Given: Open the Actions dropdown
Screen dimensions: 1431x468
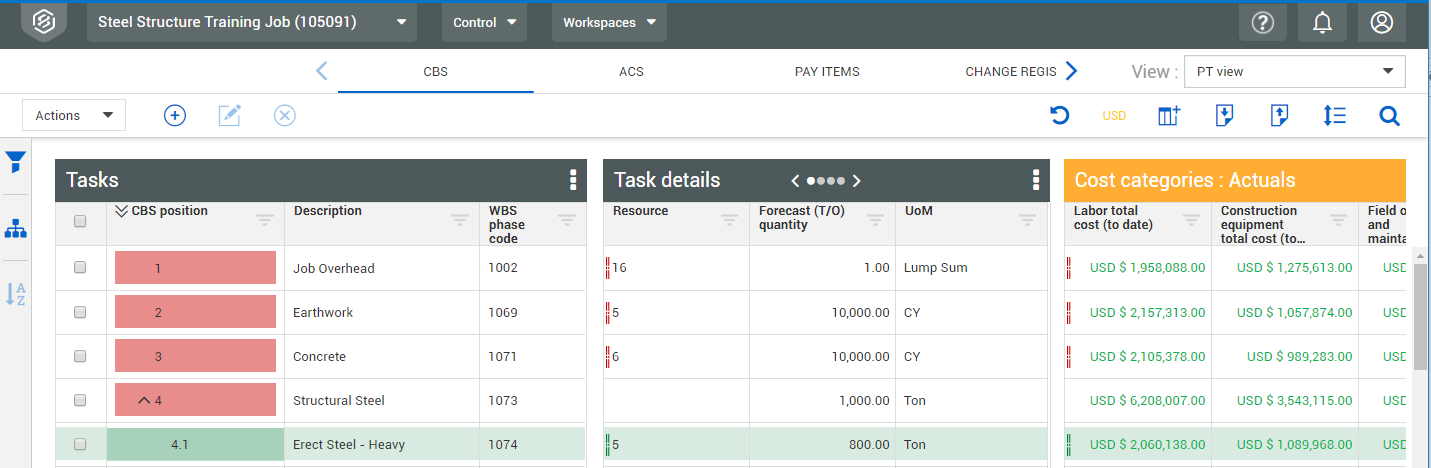Looking at the screenshot, I should tap(74, 116).
